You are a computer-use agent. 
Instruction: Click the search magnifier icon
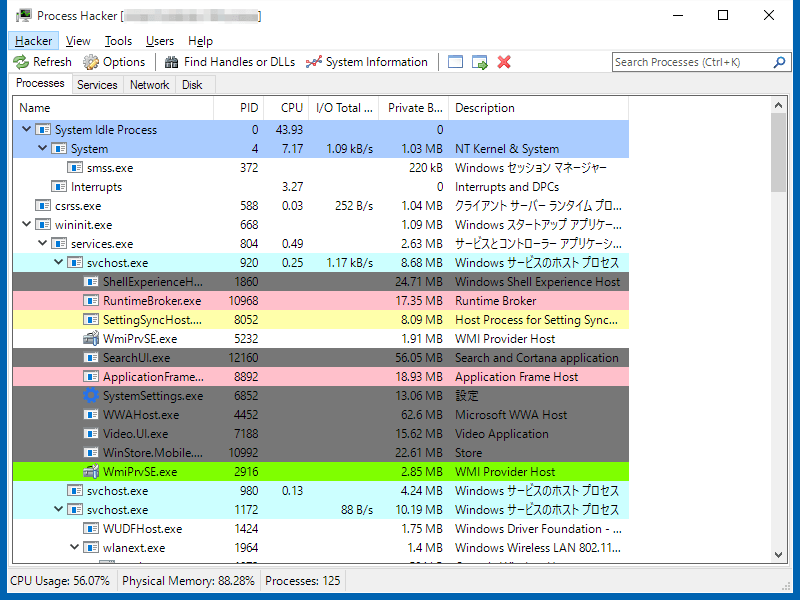click(779, 62)
